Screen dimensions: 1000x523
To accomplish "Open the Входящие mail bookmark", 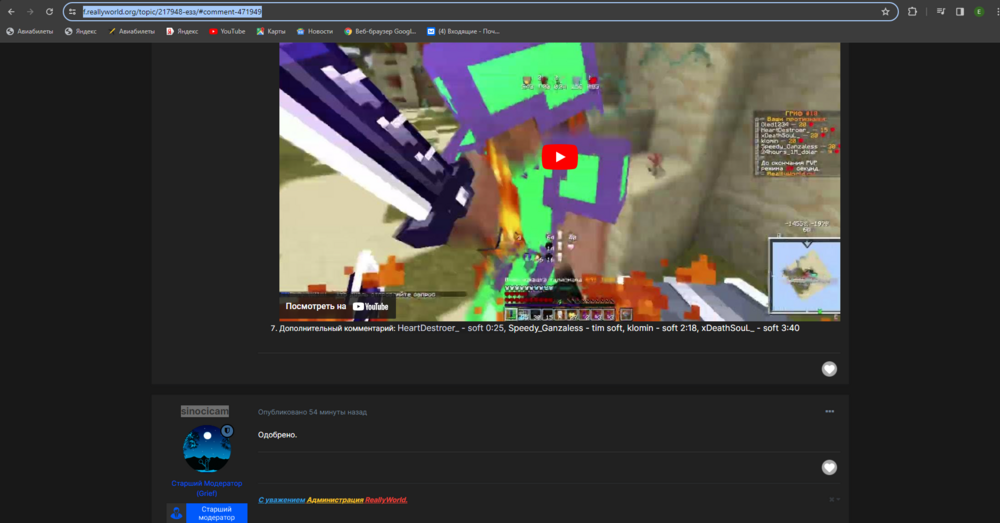I will pyautogui.click(x=464, y=31).
